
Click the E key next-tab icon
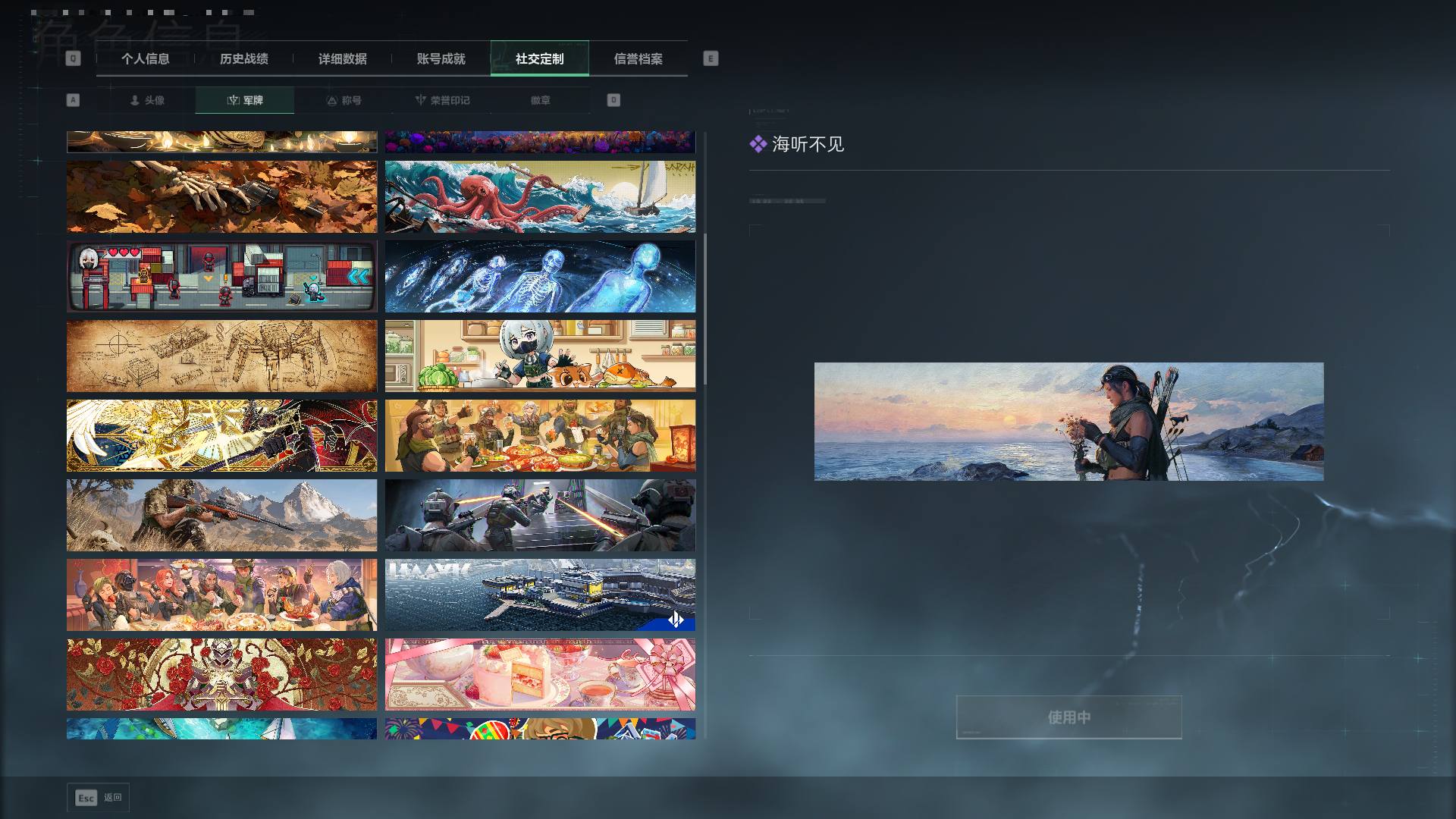[711, 58]
